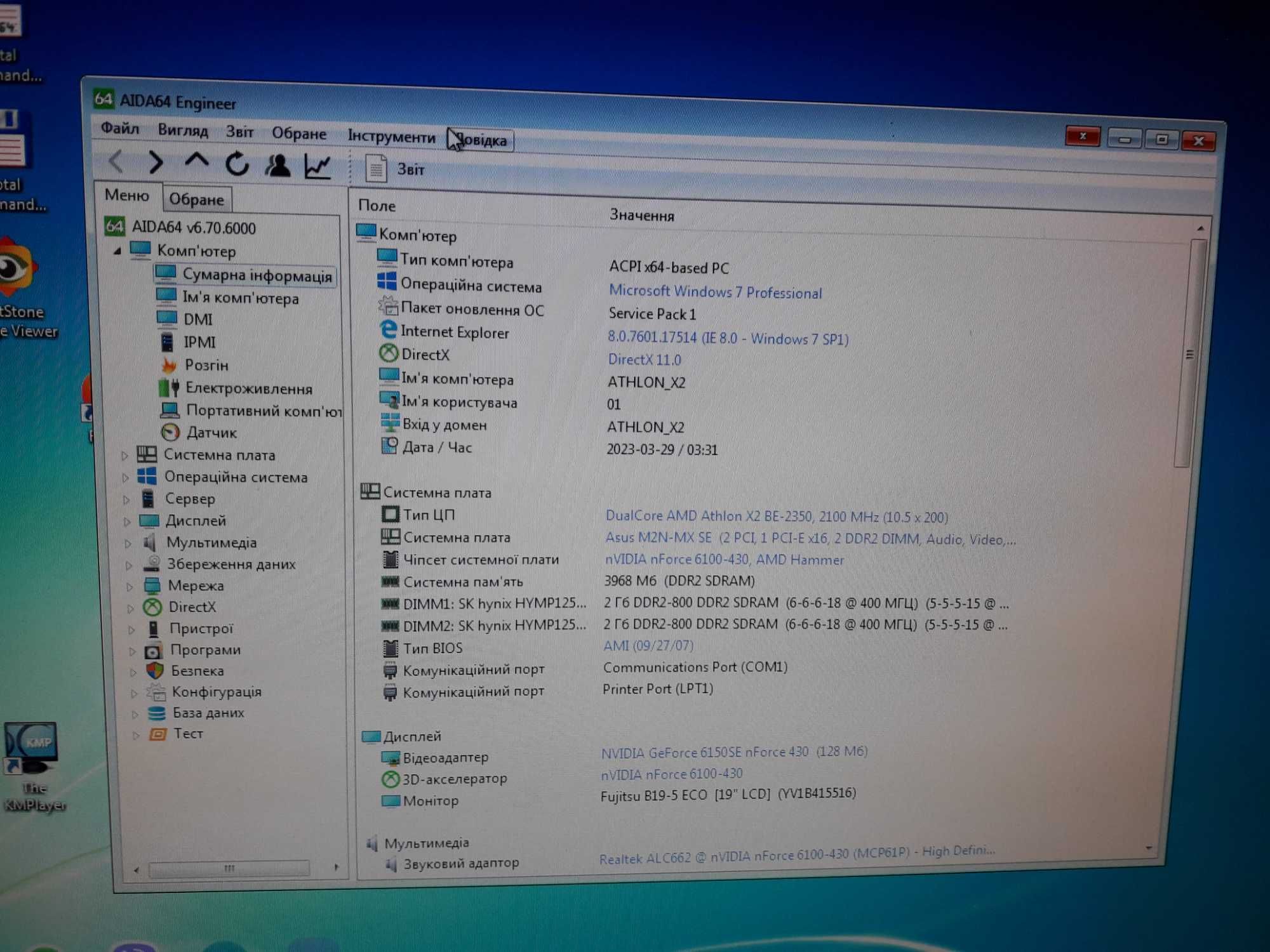Click the Значення column header

[x=642, y=215]
